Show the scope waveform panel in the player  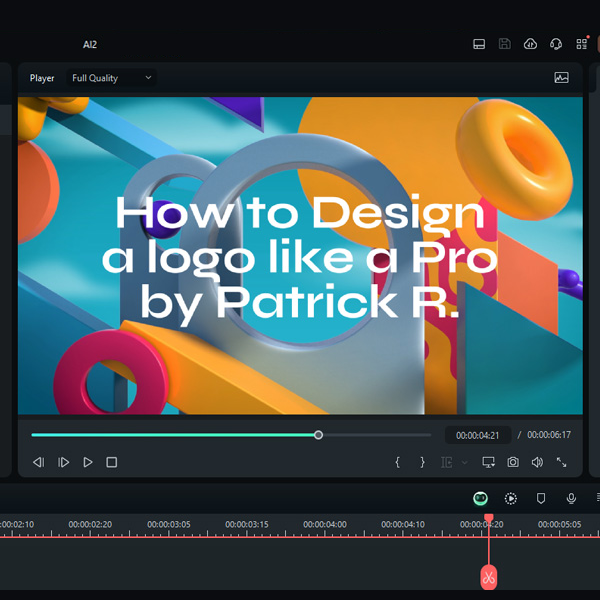click(561, 78)
